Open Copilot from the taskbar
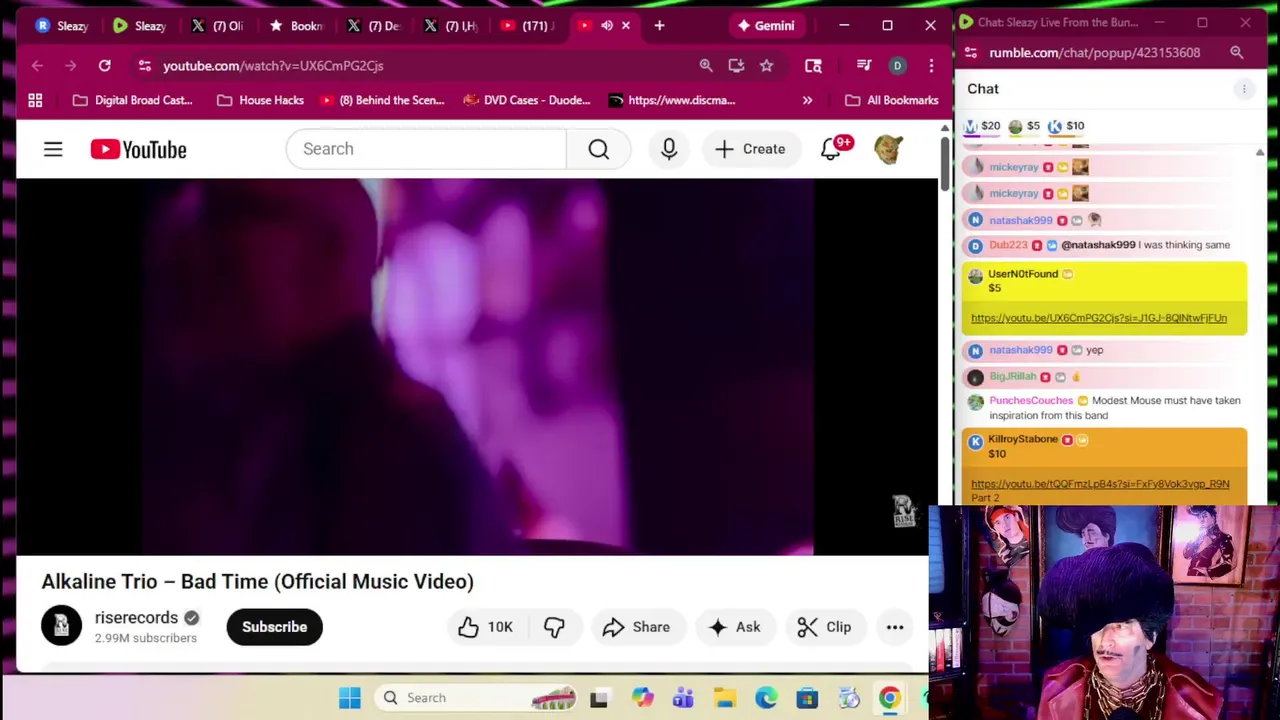1280x720 pixels. coord(642,697)
